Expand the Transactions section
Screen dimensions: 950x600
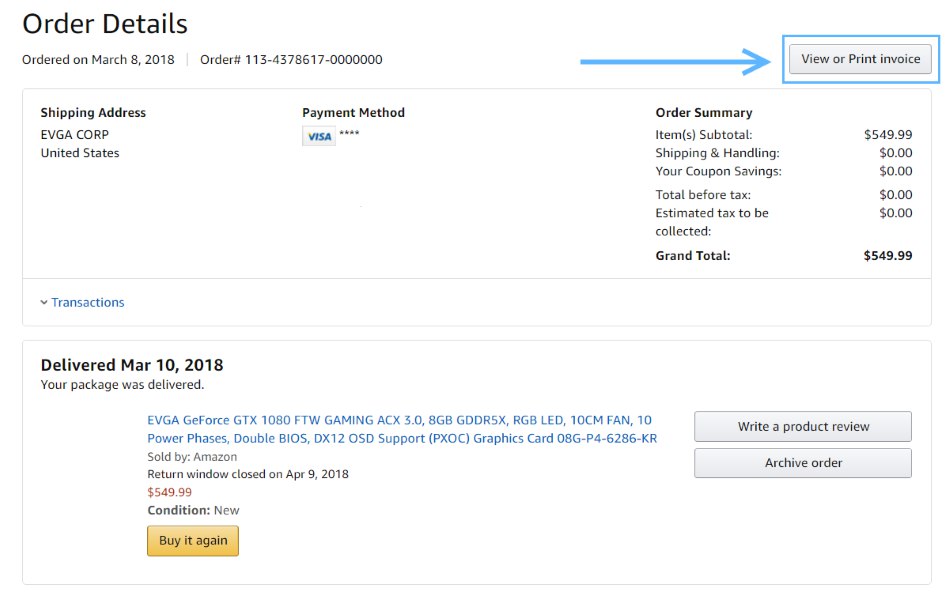click(88, 302)
